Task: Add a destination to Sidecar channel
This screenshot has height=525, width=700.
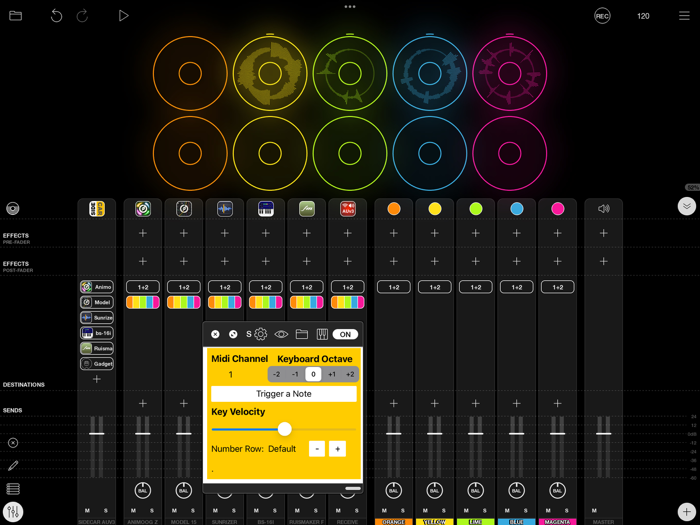Action: click(x=96, y=379)
